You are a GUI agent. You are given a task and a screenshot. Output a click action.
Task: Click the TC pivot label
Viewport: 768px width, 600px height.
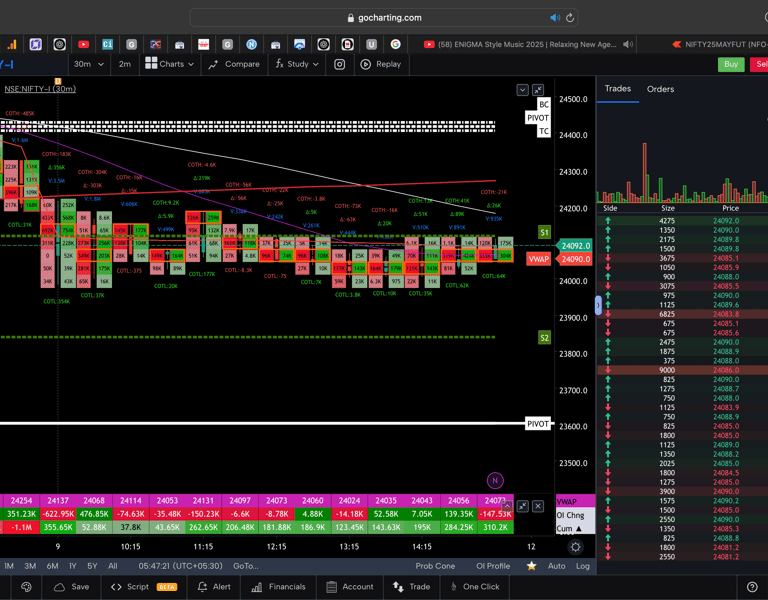pyautogui.click(x=544, y=131)
